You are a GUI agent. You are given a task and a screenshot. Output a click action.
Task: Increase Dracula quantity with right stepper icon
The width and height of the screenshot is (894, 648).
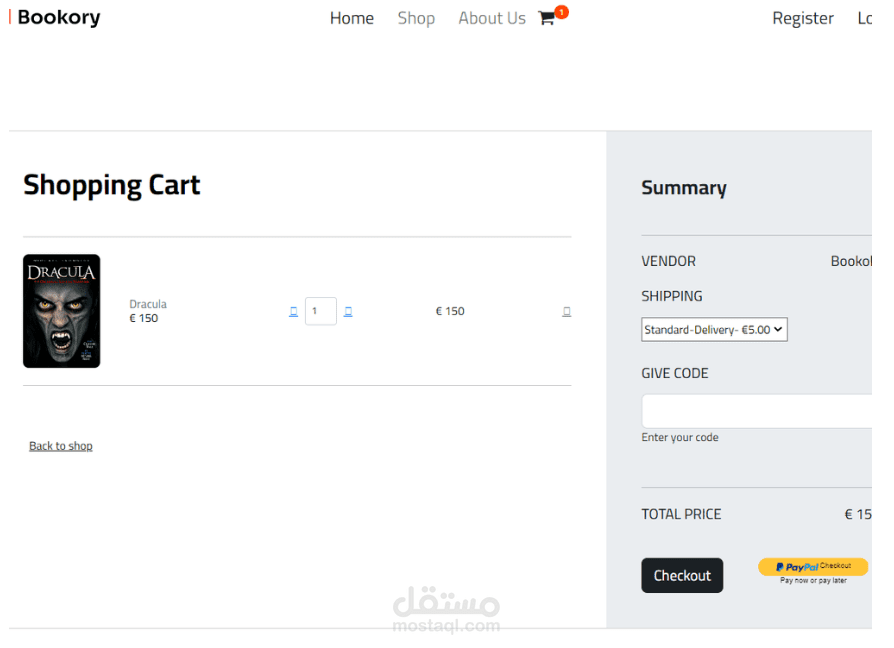348,312
